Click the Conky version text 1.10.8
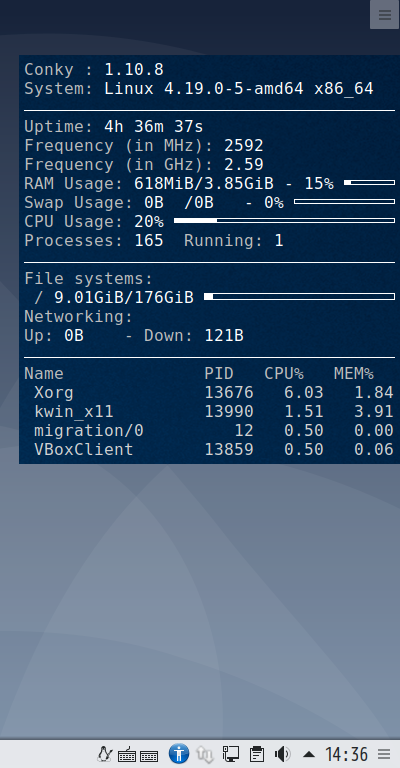This screenshot has height=768, width=400. [134, 70]
